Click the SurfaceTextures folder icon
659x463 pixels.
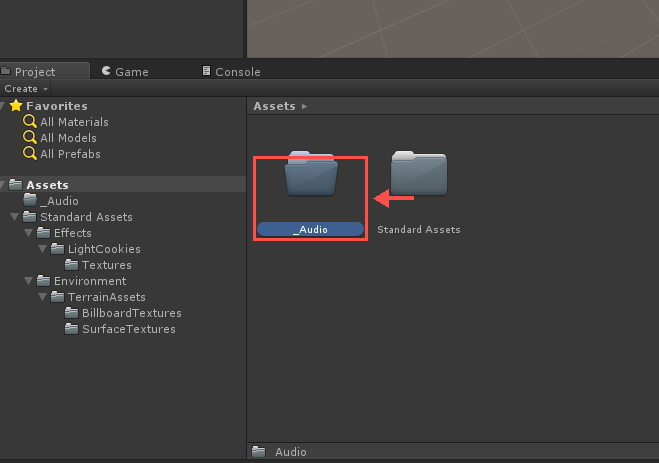[x=71, y=328]
